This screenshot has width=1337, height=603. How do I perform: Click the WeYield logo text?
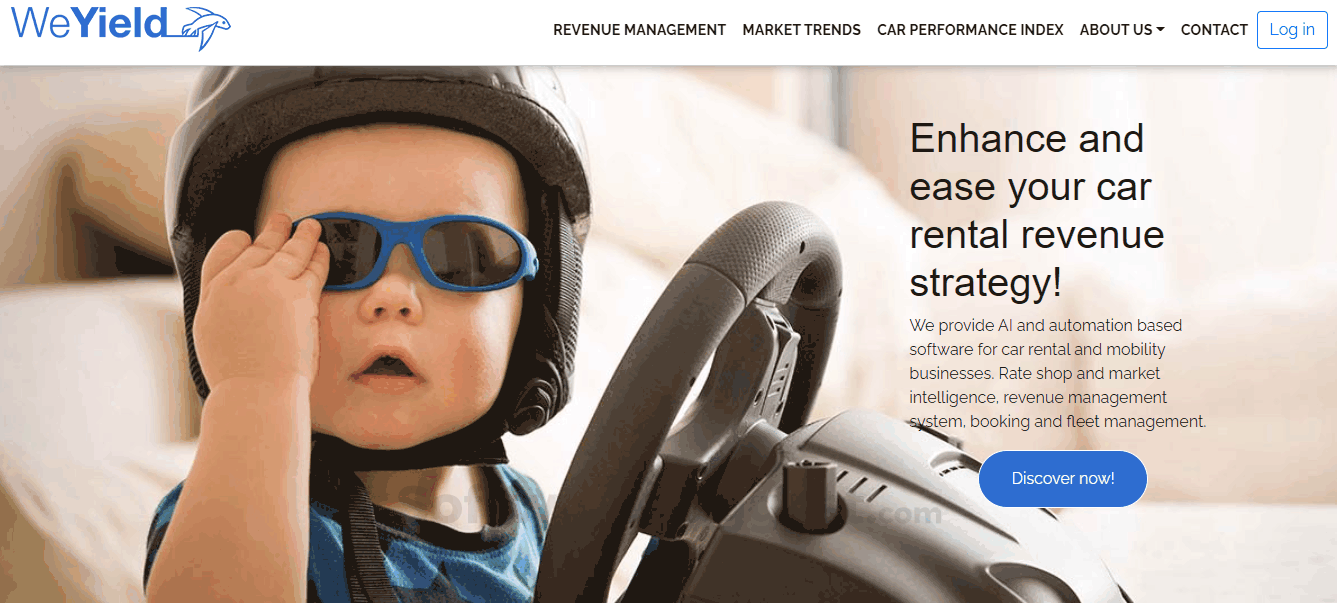(x=88, y=22)
